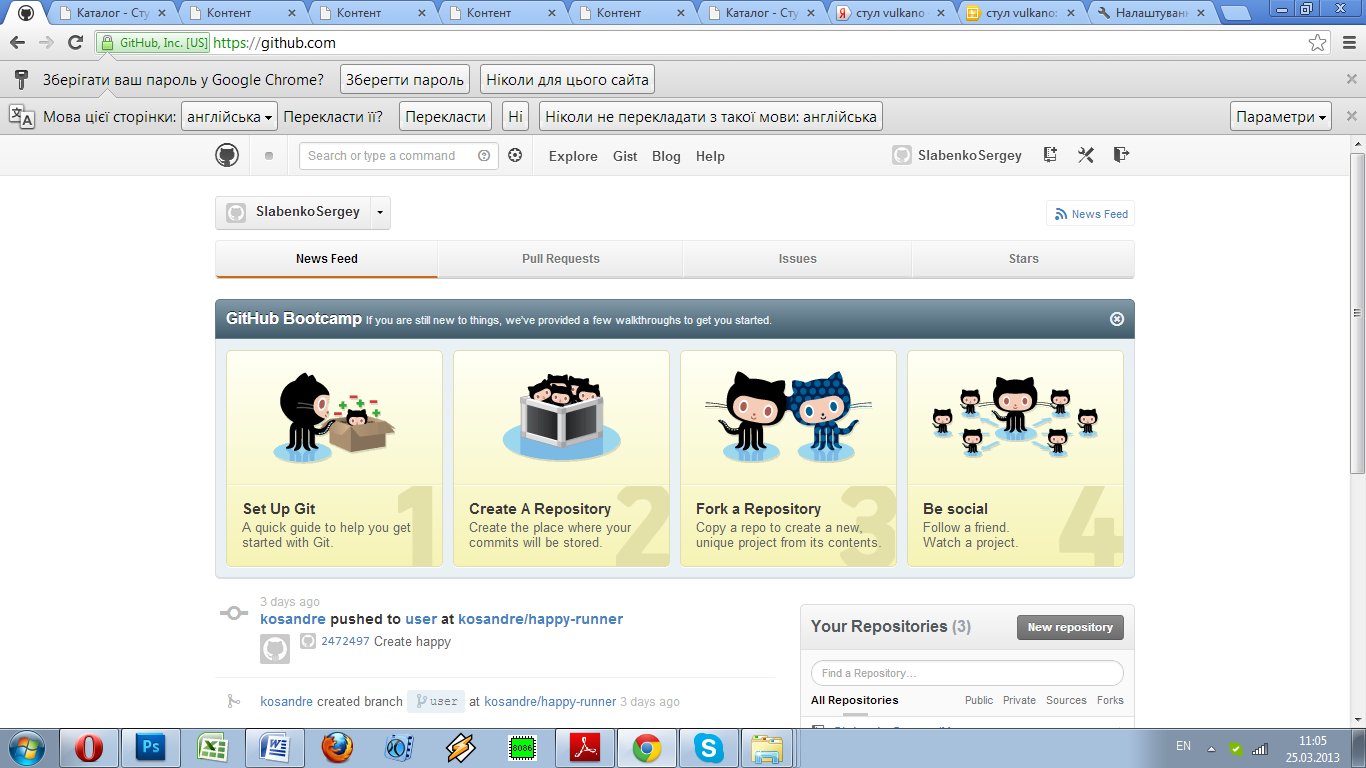
Task: Click Ніколи для цього сайта button
Action: click(x=568, y=80)
